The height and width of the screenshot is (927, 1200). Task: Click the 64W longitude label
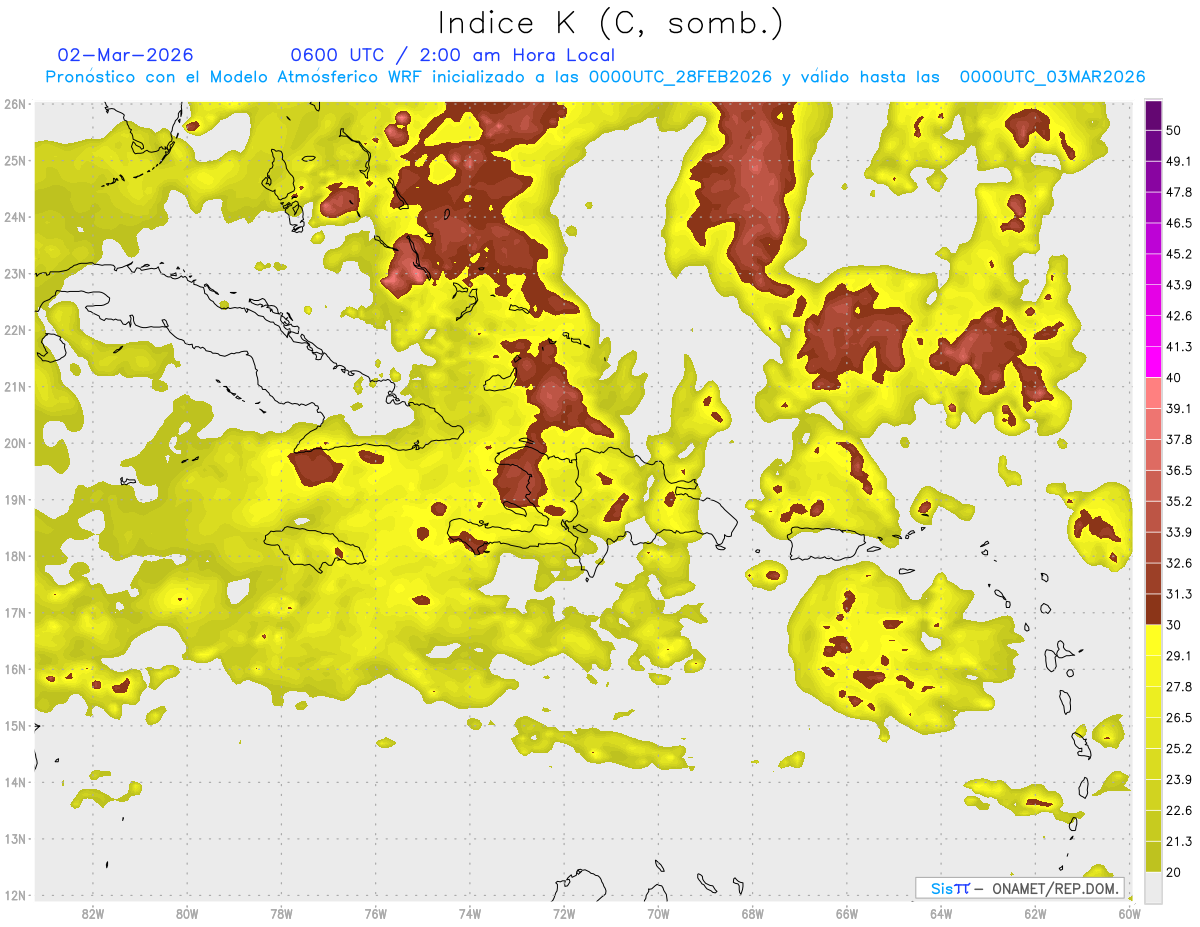tap(941, 913)
